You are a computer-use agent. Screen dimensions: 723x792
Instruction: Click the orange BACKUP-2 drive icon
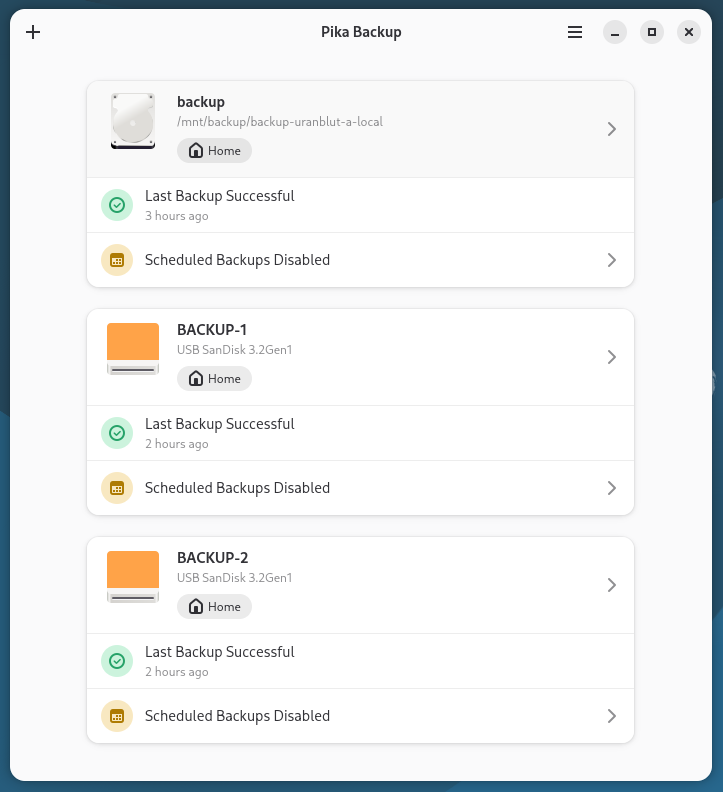pos(133,577)
